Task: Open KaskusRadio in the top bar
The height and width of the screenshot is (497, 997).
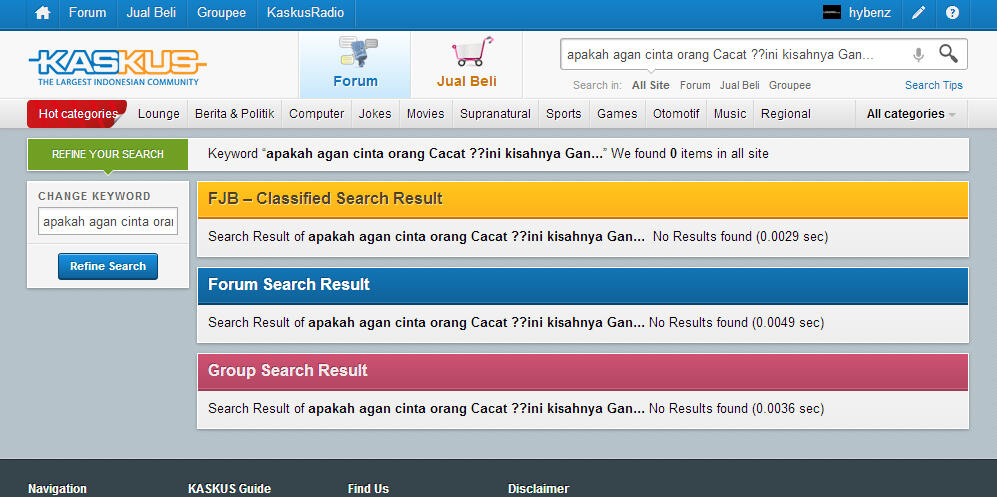Action: (305, 13)
